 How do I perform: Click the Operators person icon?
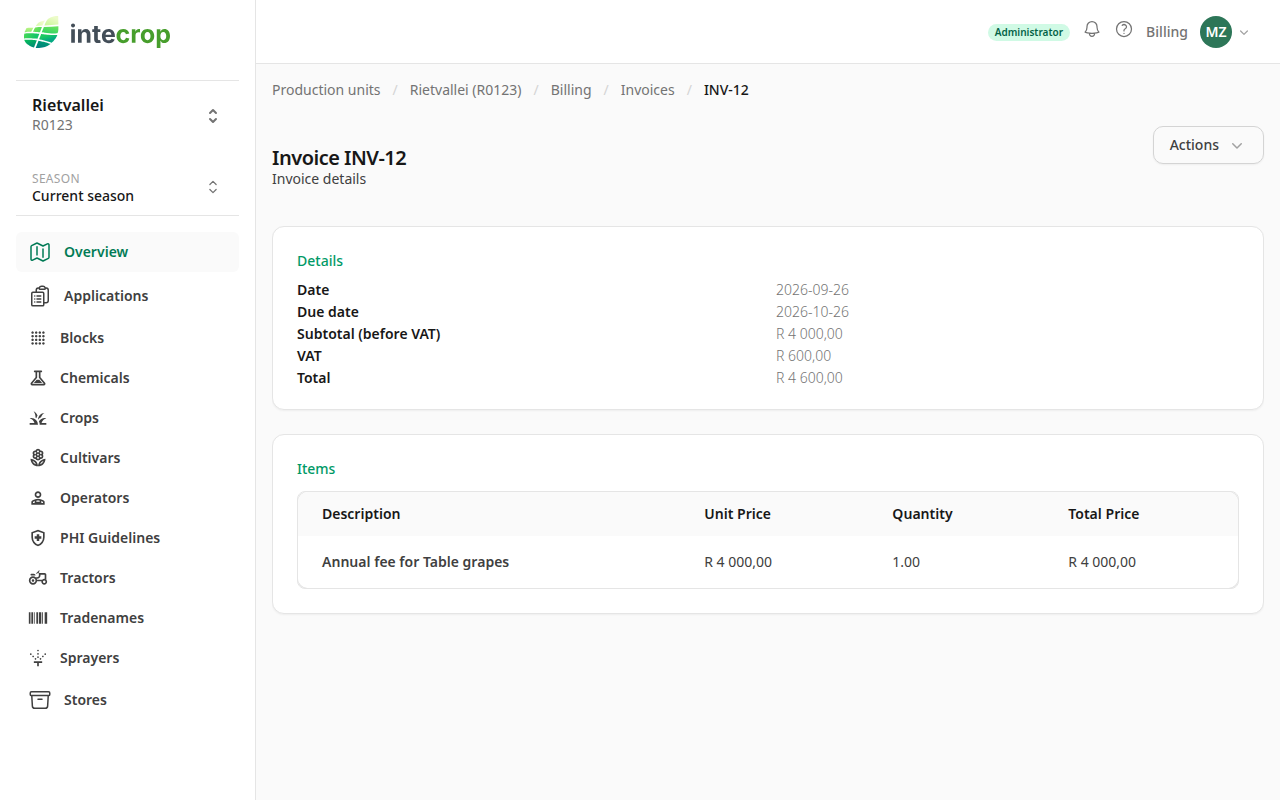(38, 498)
